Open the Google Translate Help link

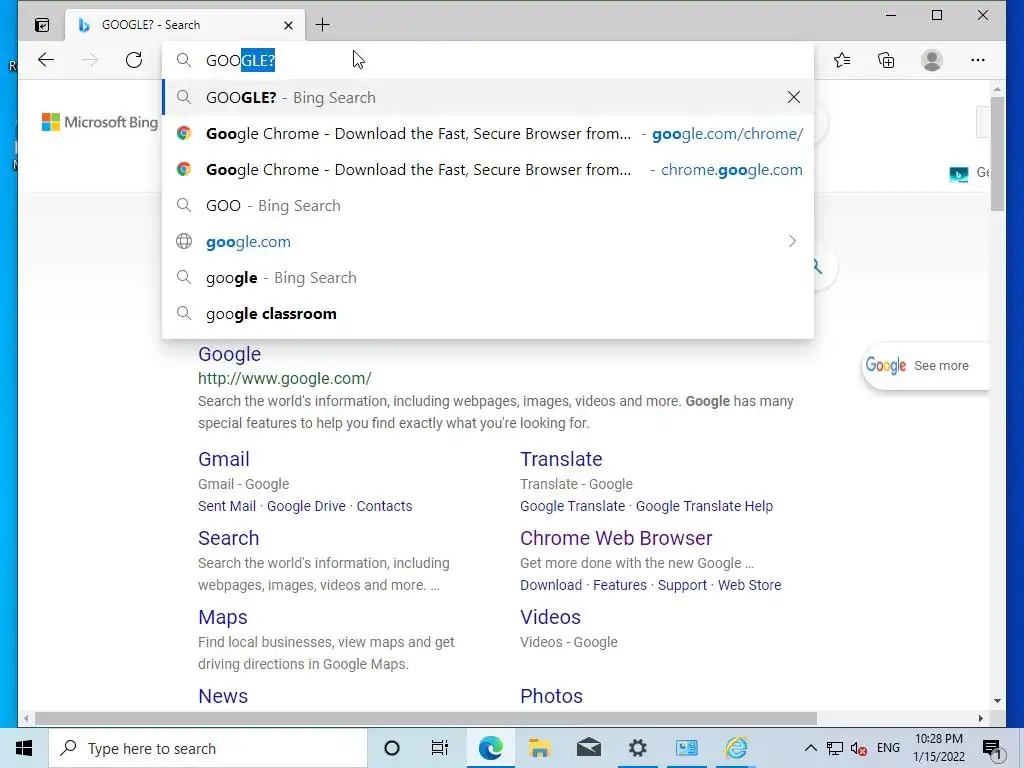[704, 506]
